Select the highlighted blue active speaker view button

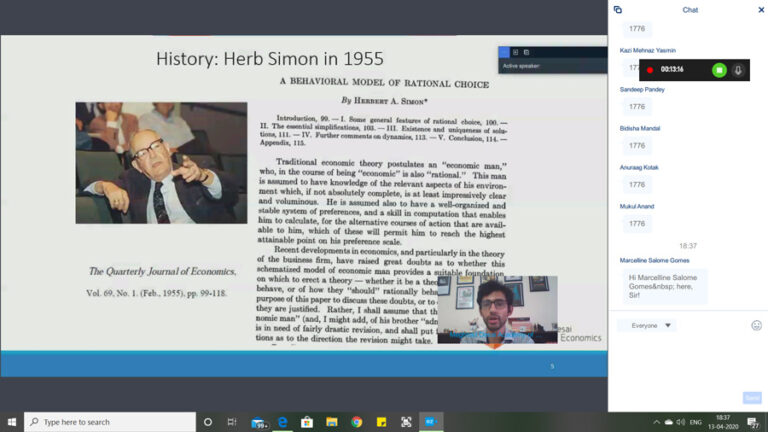(504, 52)
